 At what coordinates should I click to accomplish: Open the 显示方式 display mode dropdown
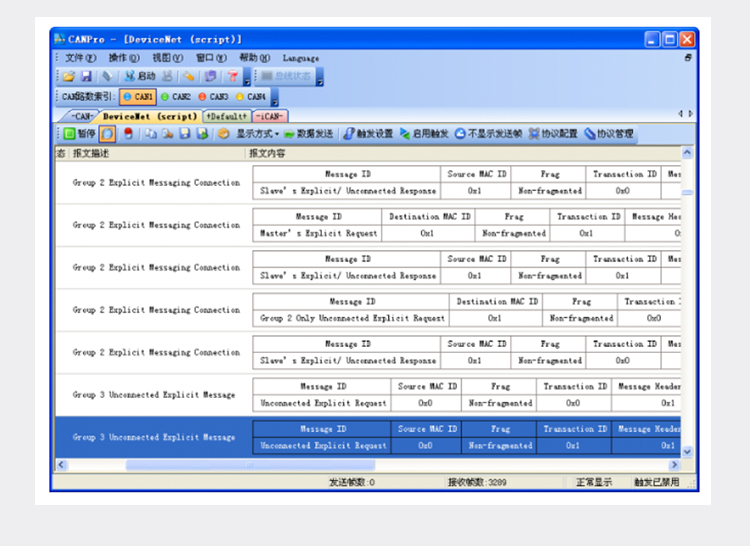point(257,134)
